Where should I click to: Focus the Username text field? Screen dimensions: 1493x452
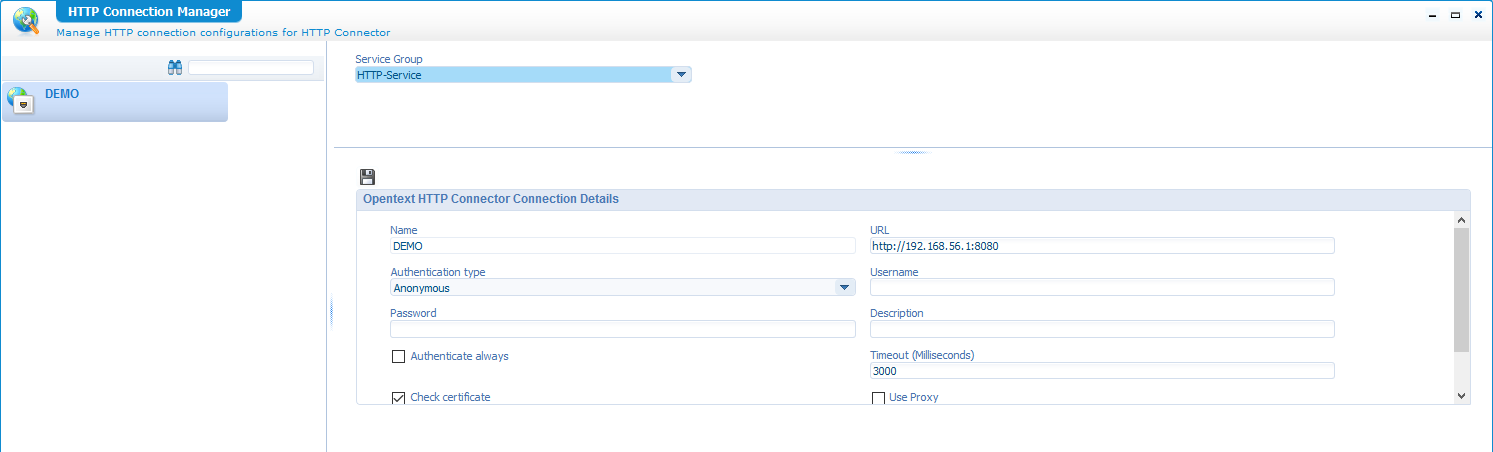pos(1101,288)
